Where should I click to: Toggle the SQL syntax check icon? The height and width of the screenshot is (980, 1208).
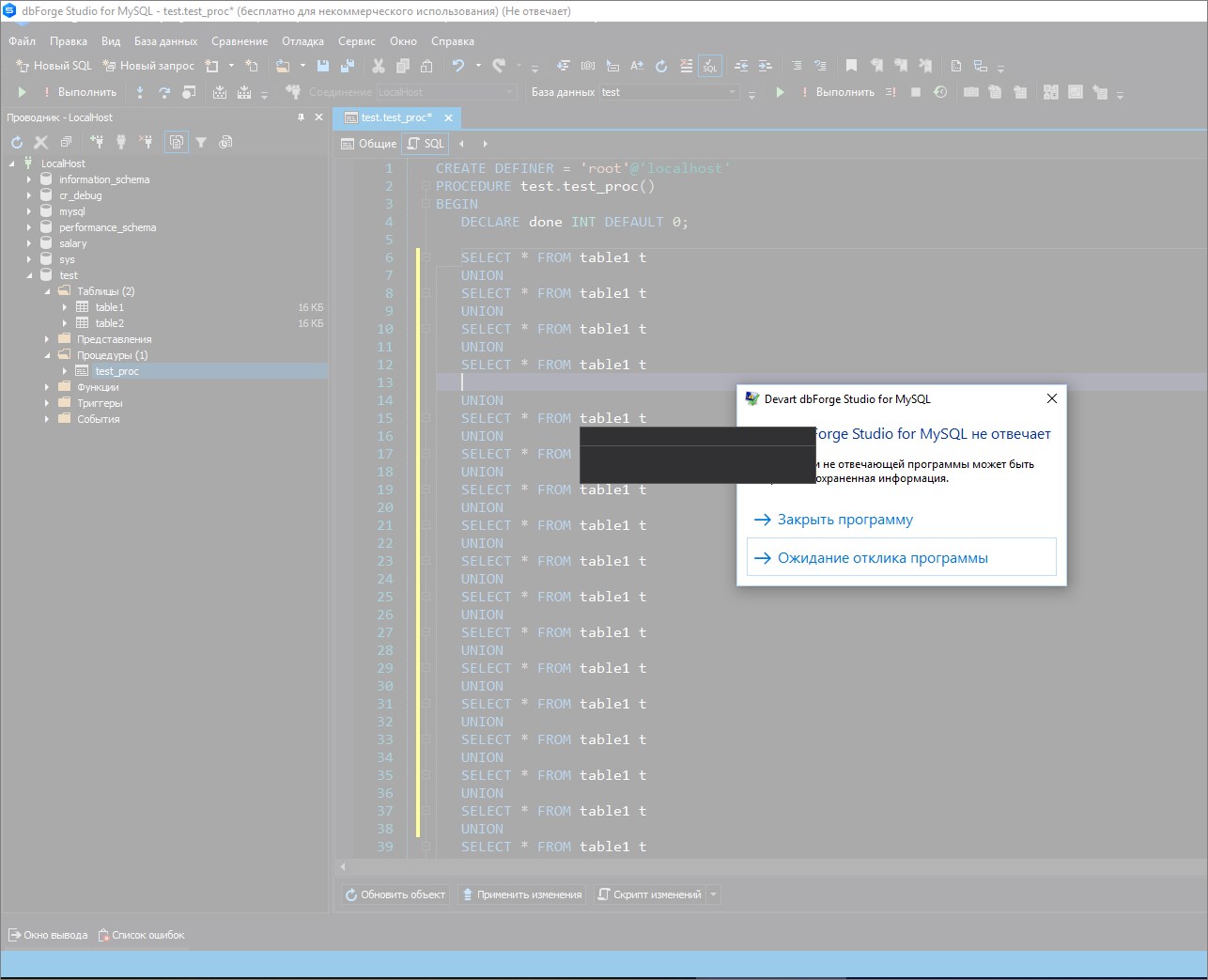click(710, 66)
